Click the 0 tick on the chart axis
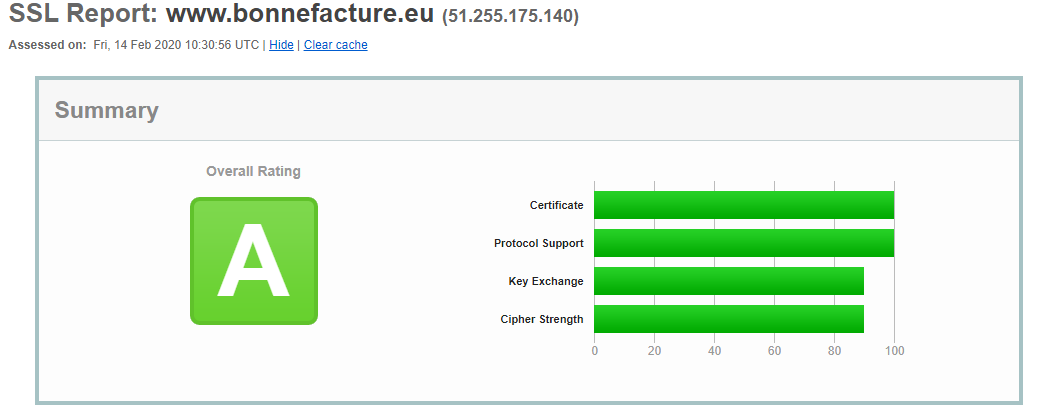Screen dimensions: 1056x414 (x=595, y=351)
